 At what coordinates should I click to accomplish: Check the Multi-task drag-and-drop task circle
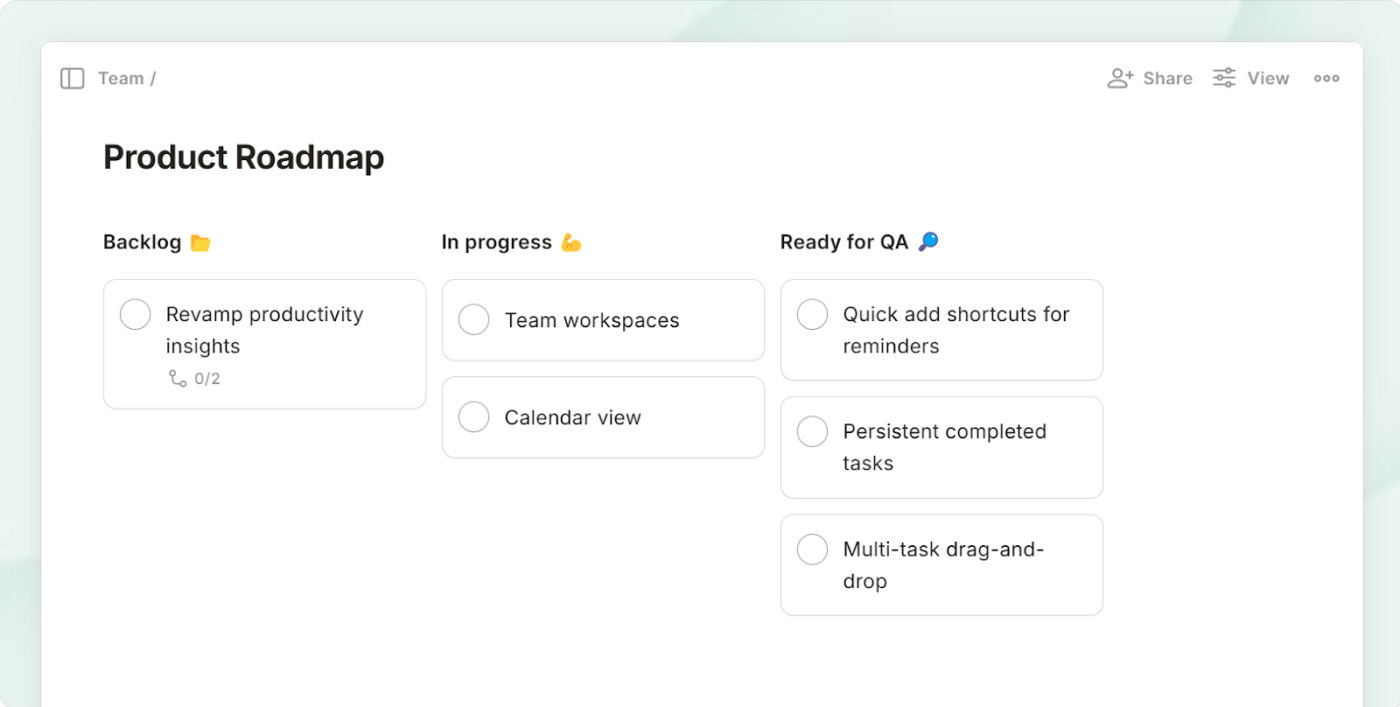pyautogui.click(x=812, y=549)
